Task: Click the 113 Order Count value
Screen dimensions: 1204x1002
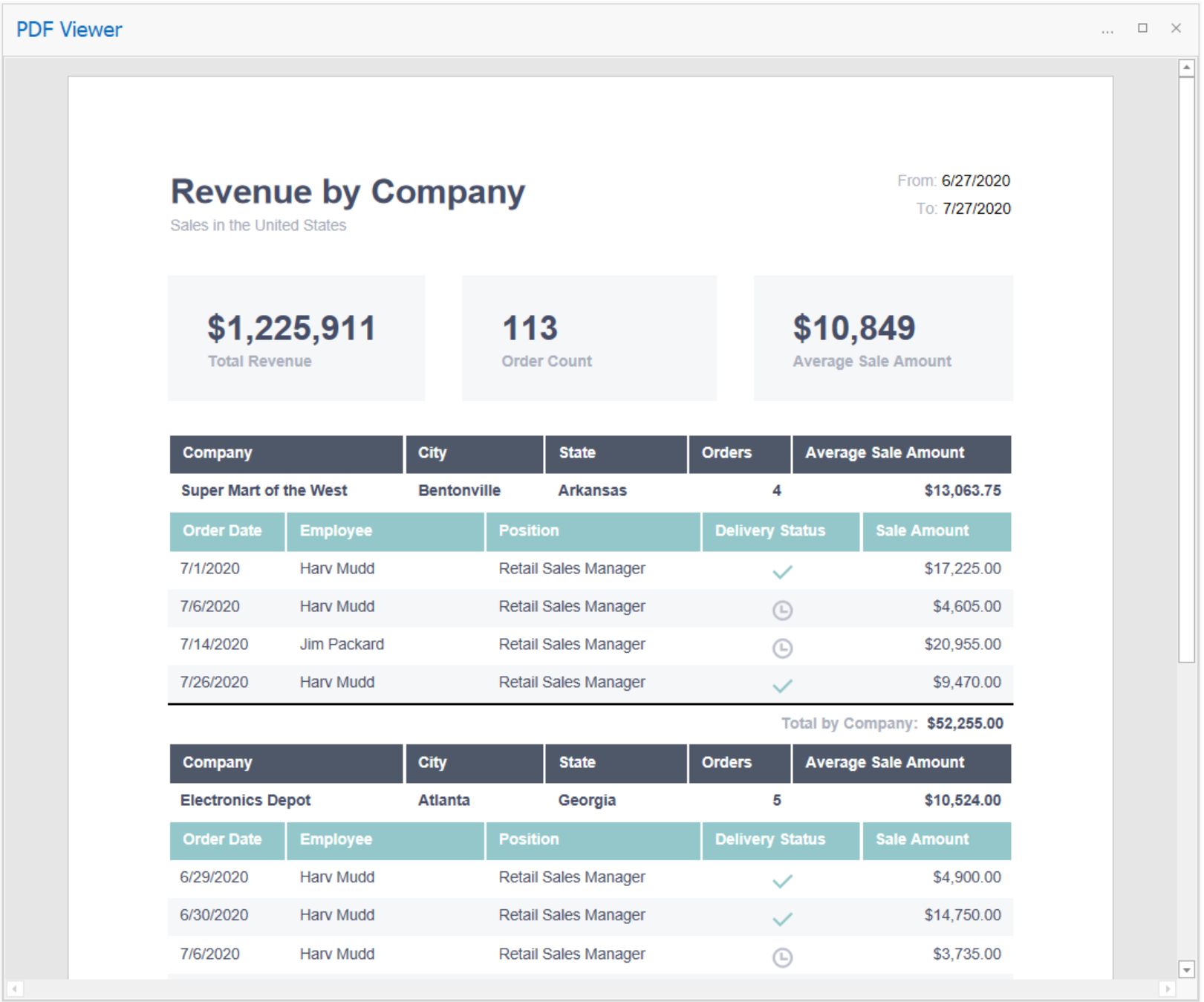Action: [530, 328]
